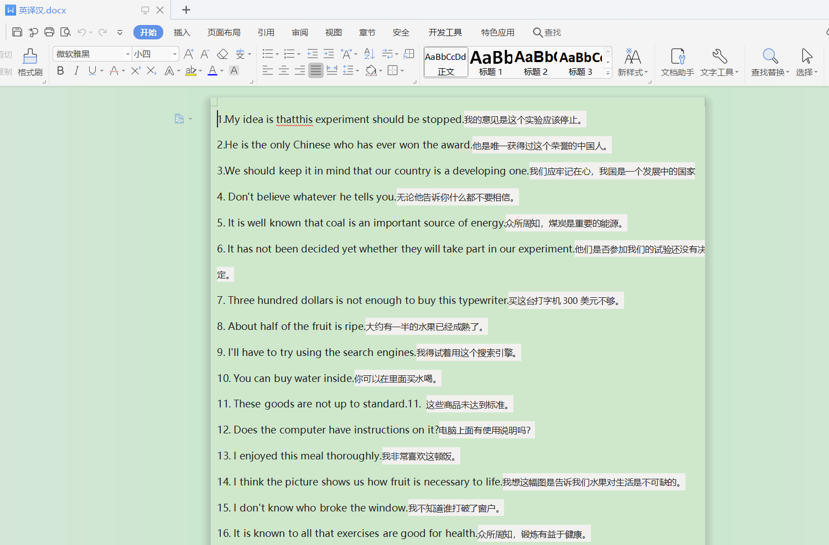Viewport: 829px width, 545px height.
Task: Toggle center alignment
Action: (x=284, y=70)
